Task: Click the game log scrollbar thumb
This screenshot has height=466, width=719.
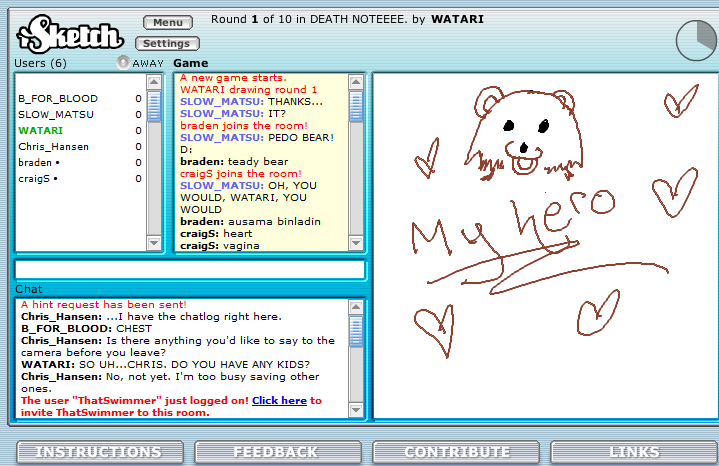Action: 356,106
